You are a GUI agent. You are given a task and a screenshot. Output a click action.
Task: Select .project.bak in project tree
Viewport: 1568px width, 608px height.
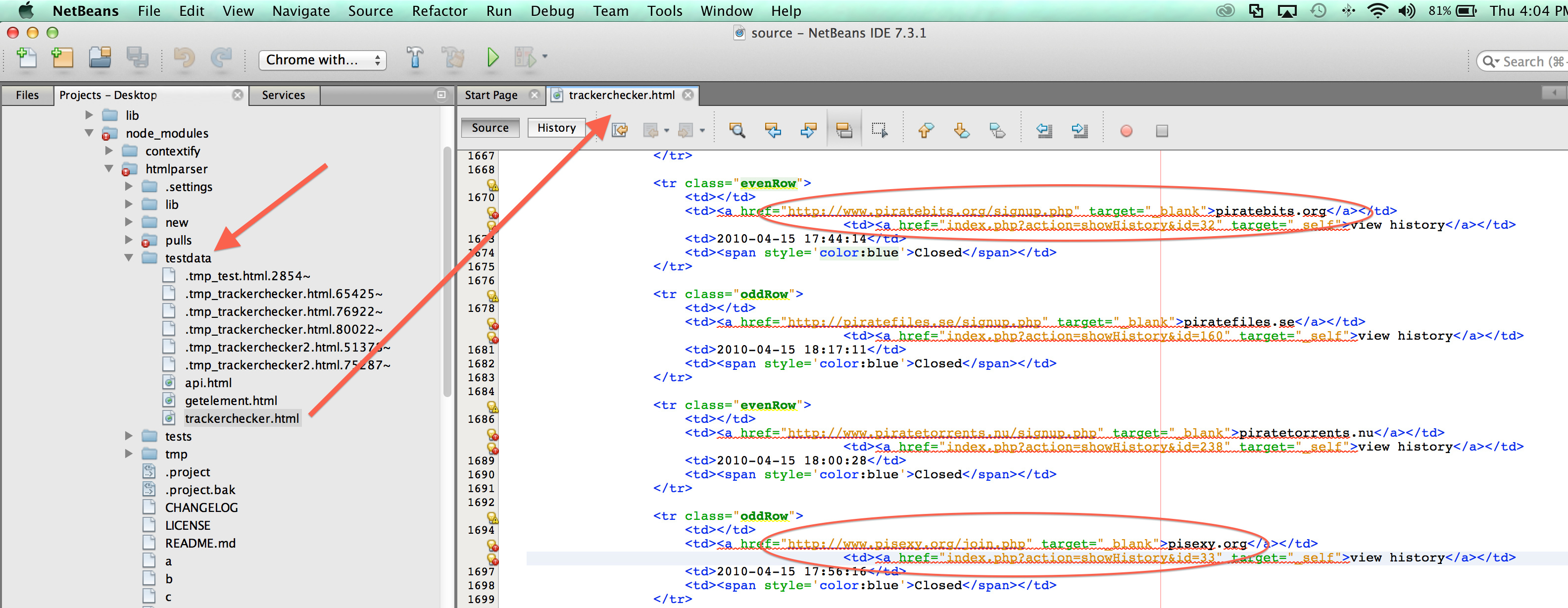tap(200, 489)
